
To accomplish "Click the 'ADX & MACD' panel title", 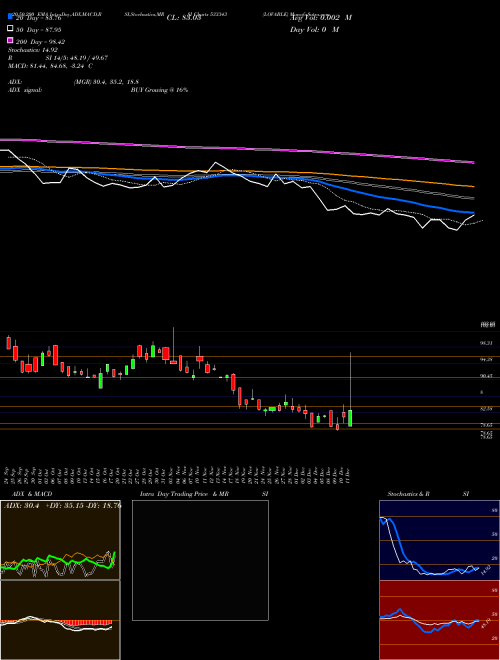I will 32,494.
